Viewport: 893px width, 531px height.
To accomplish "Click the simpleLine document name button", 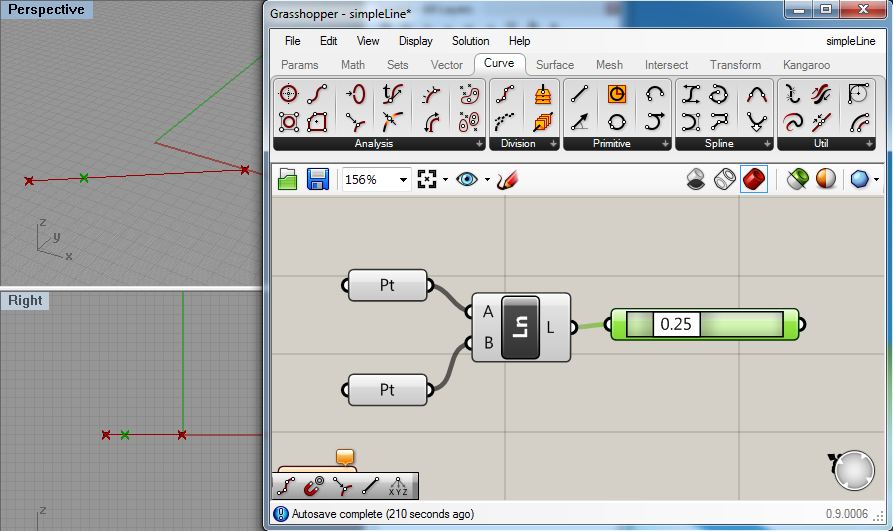I will [851, 41].
